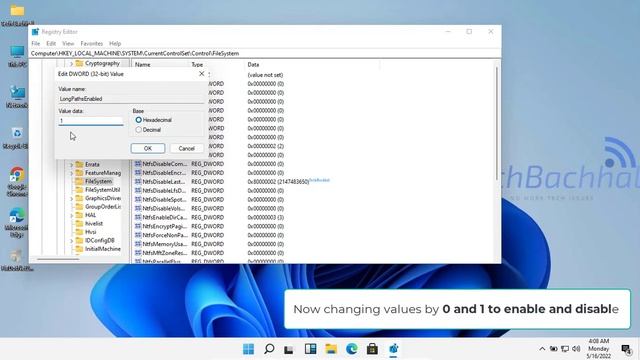Select the NtfsDisableSpotCorruption value icon
This screenshot has width=640, height=360.
tap(138, 200)
